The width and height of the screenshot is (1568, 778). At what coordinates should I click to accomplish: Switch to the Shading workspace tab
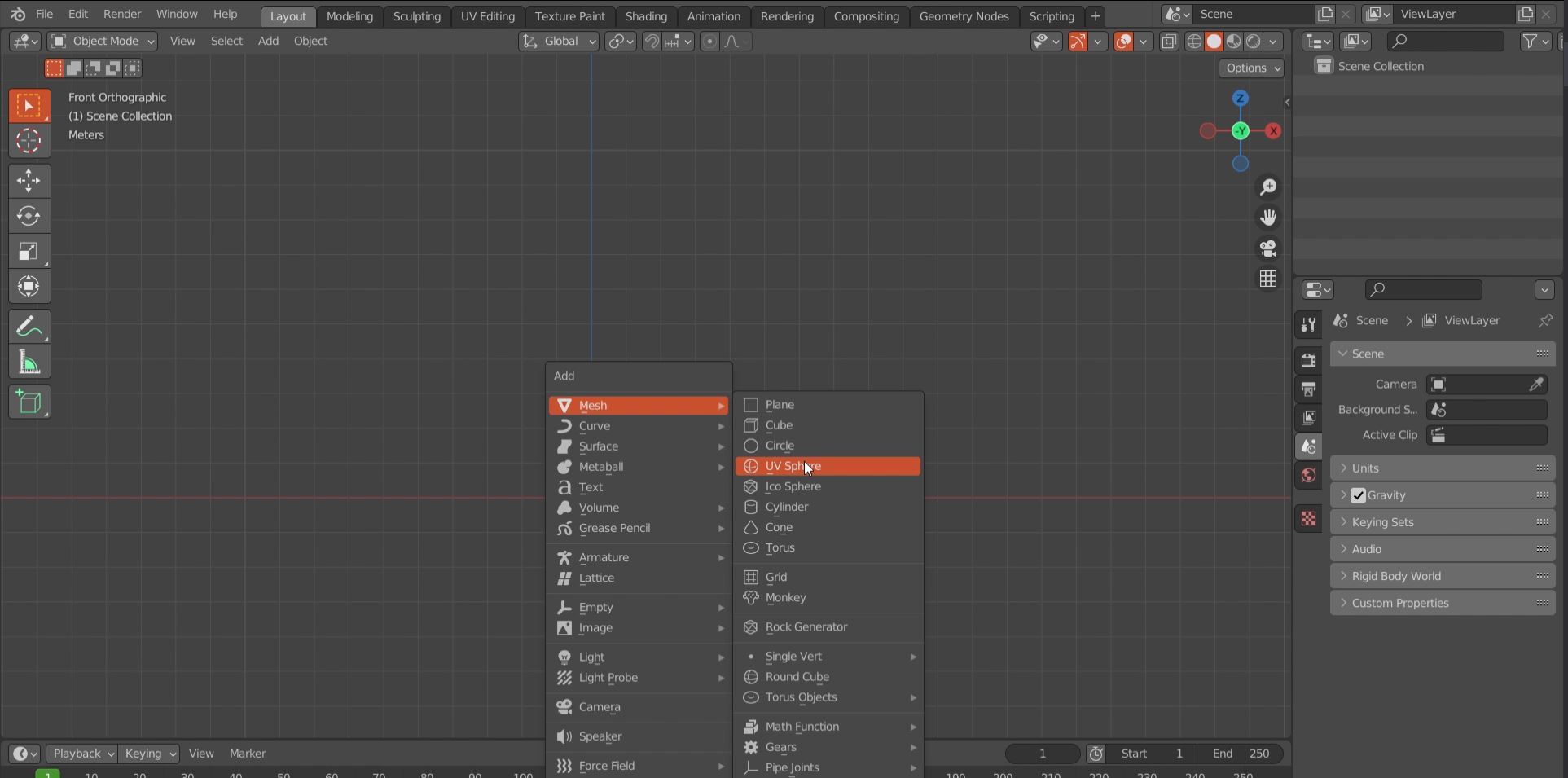(645, 15)
